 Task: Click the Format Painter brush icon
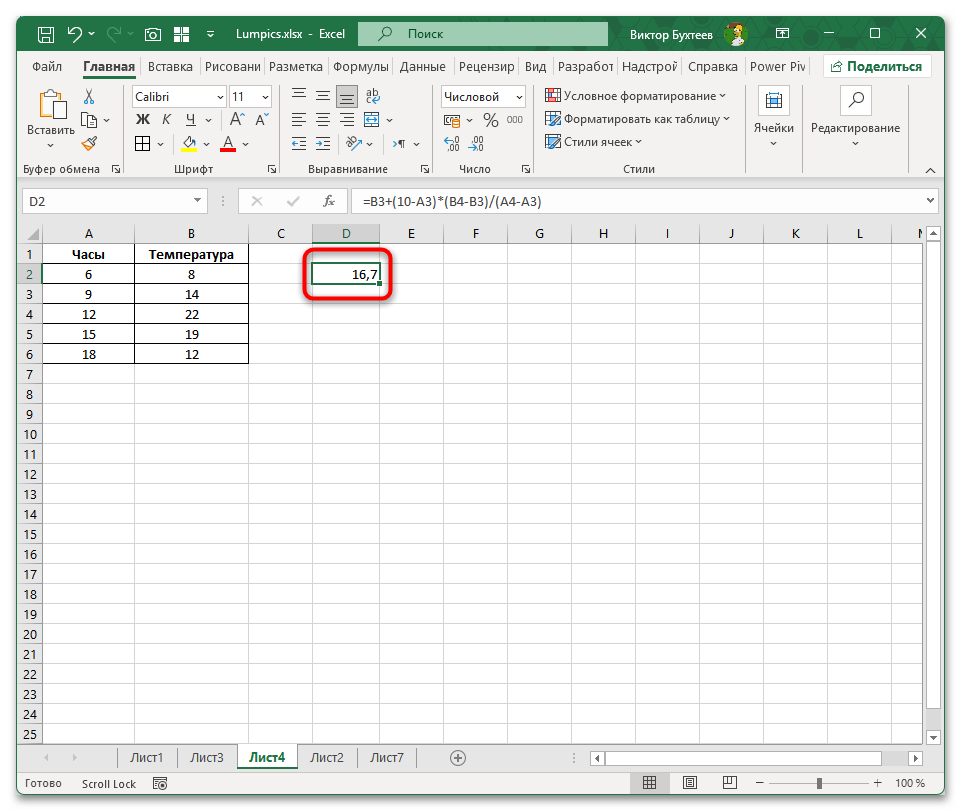(89, 143)
